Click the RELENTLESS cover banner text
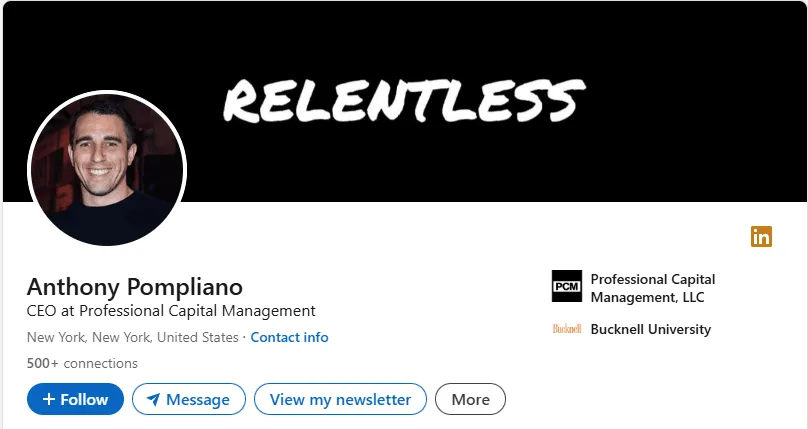The width and height of the screenshot is (808, 429). pyautogui.click(x=403, y=101)
